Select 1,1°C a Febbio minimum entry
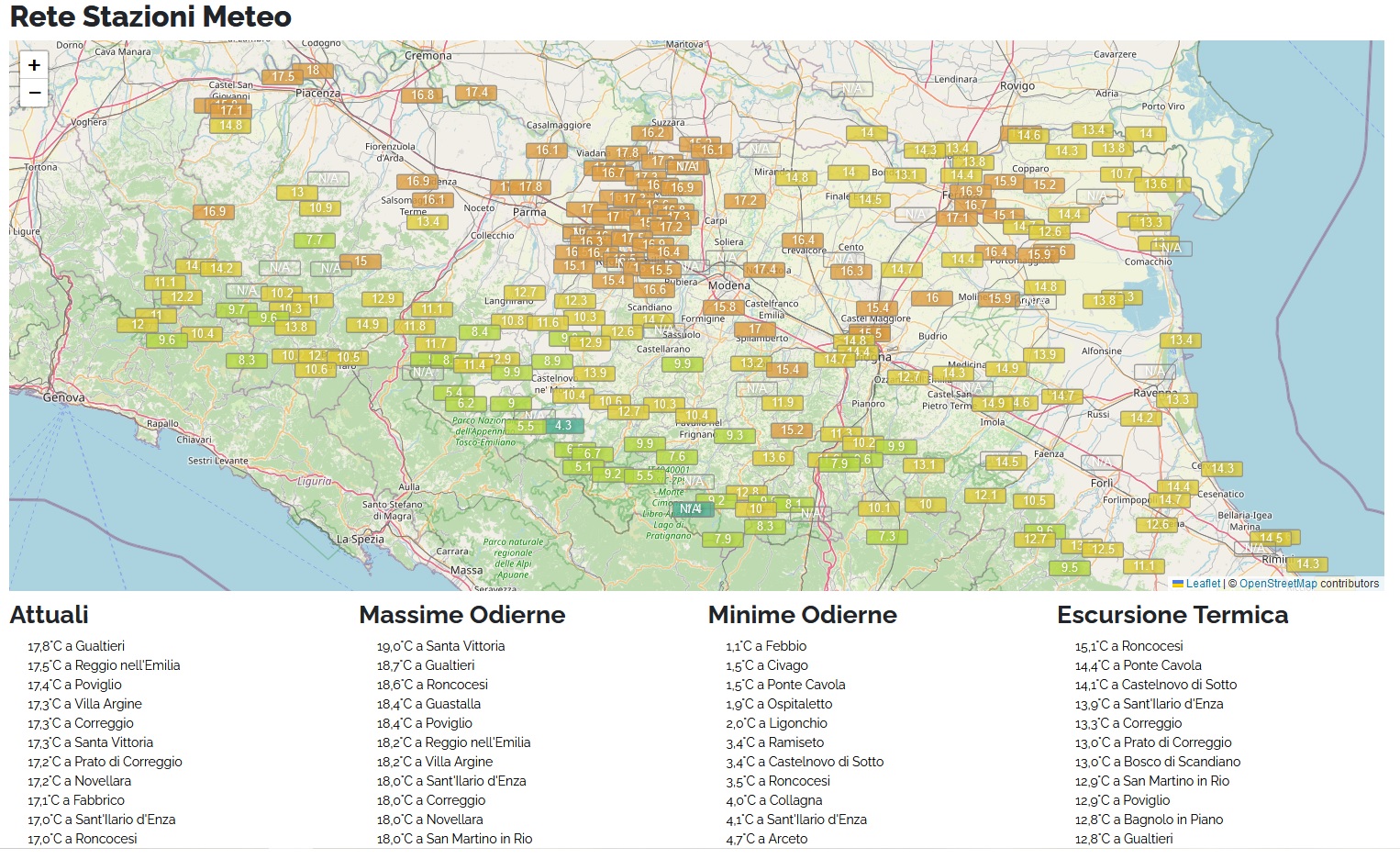 pos(766,646)
